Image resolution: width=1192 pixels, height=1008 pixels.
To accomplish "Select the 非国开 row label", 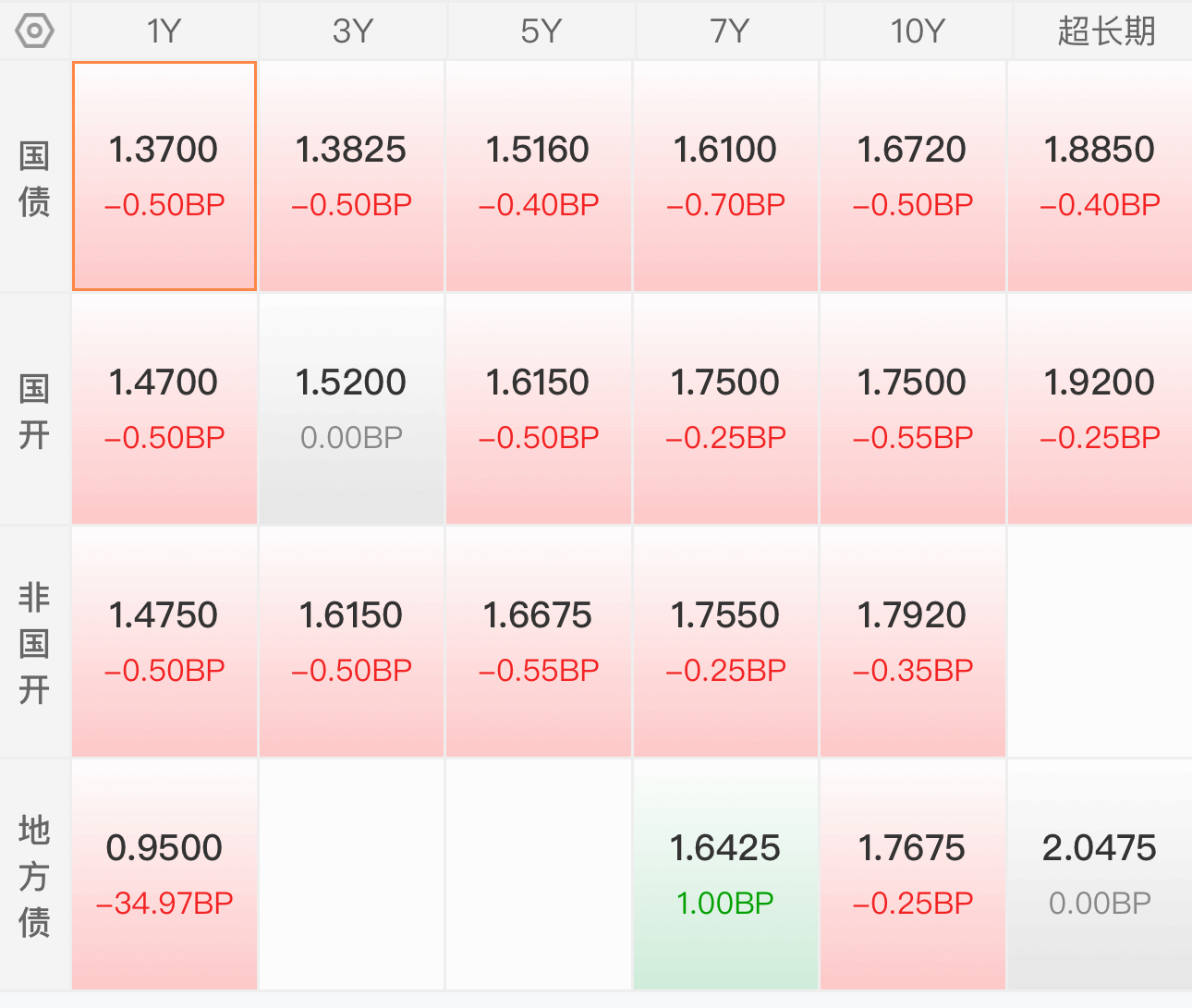I will coord(35,643).
